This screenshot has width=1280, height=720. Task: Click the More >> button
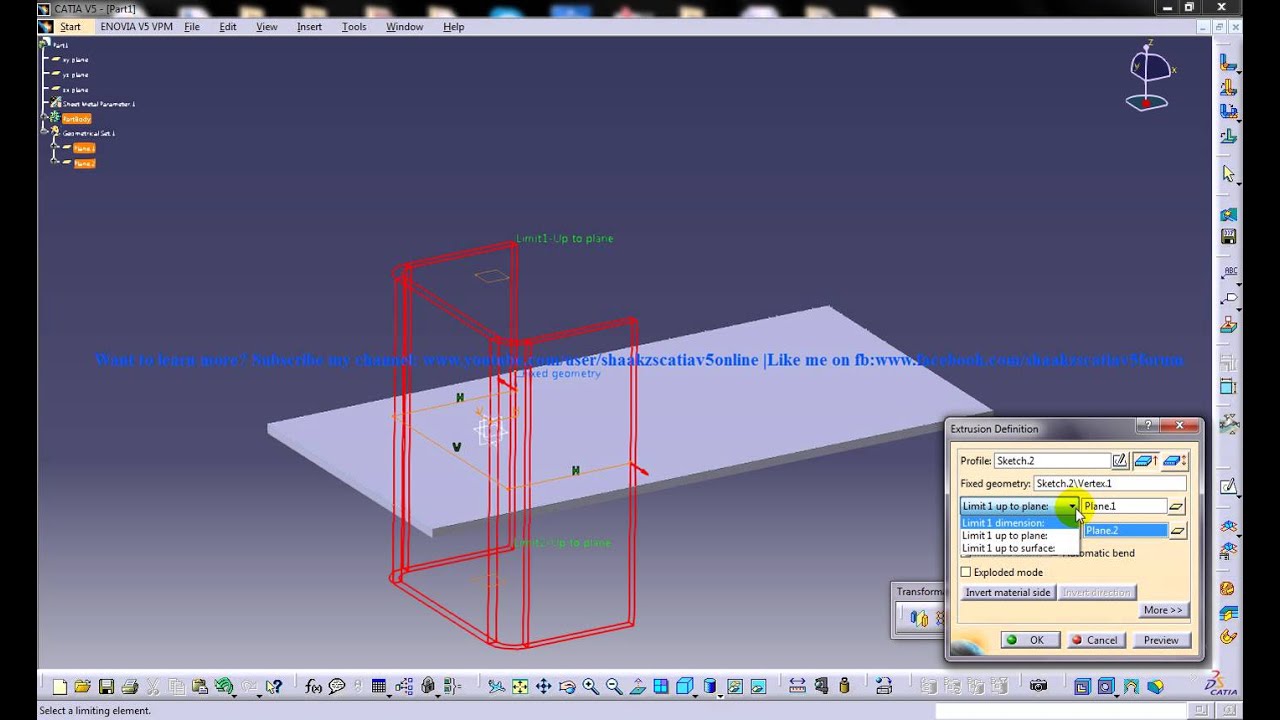click(x=1163, y=610)
